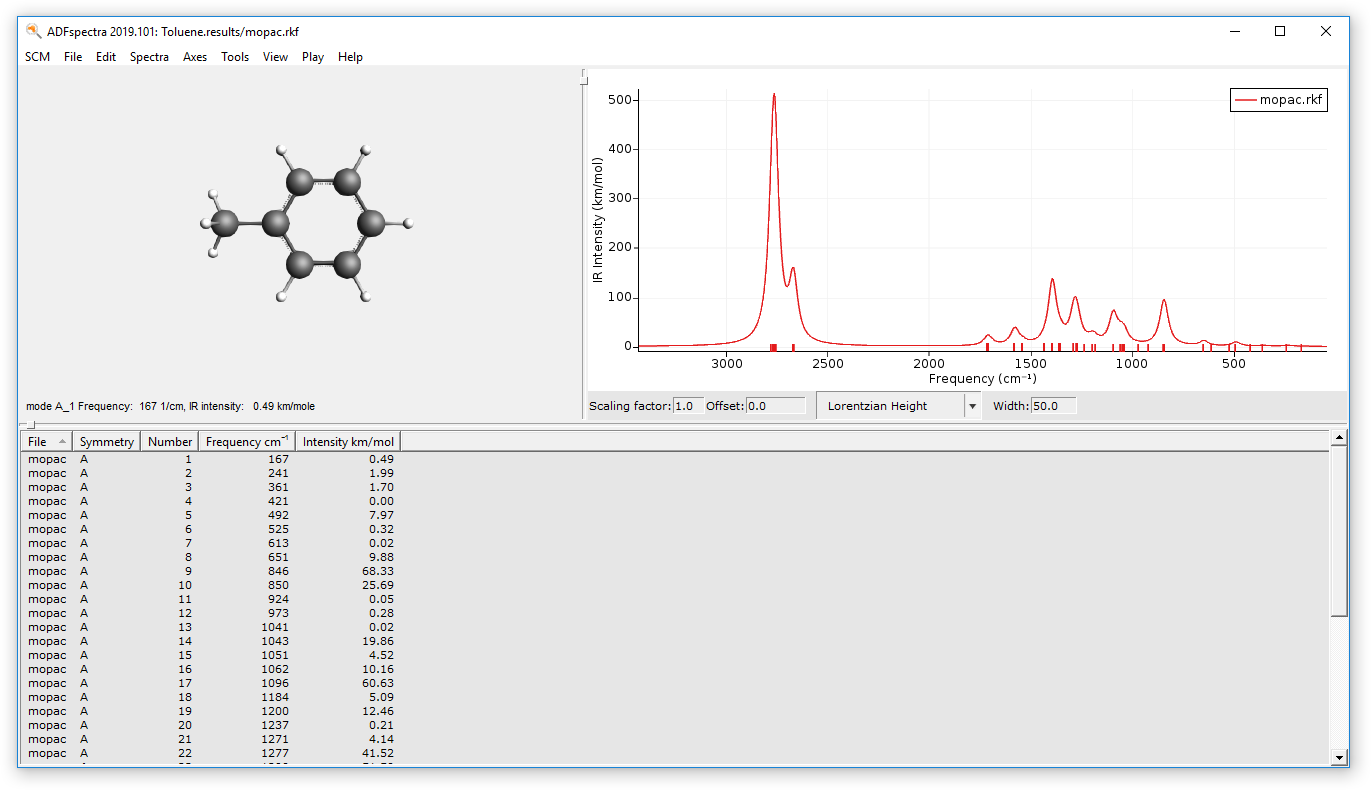Click intensity value 41.52 in the table
The height and width of the screenshot is (790, 1371).
pos(378,753)
